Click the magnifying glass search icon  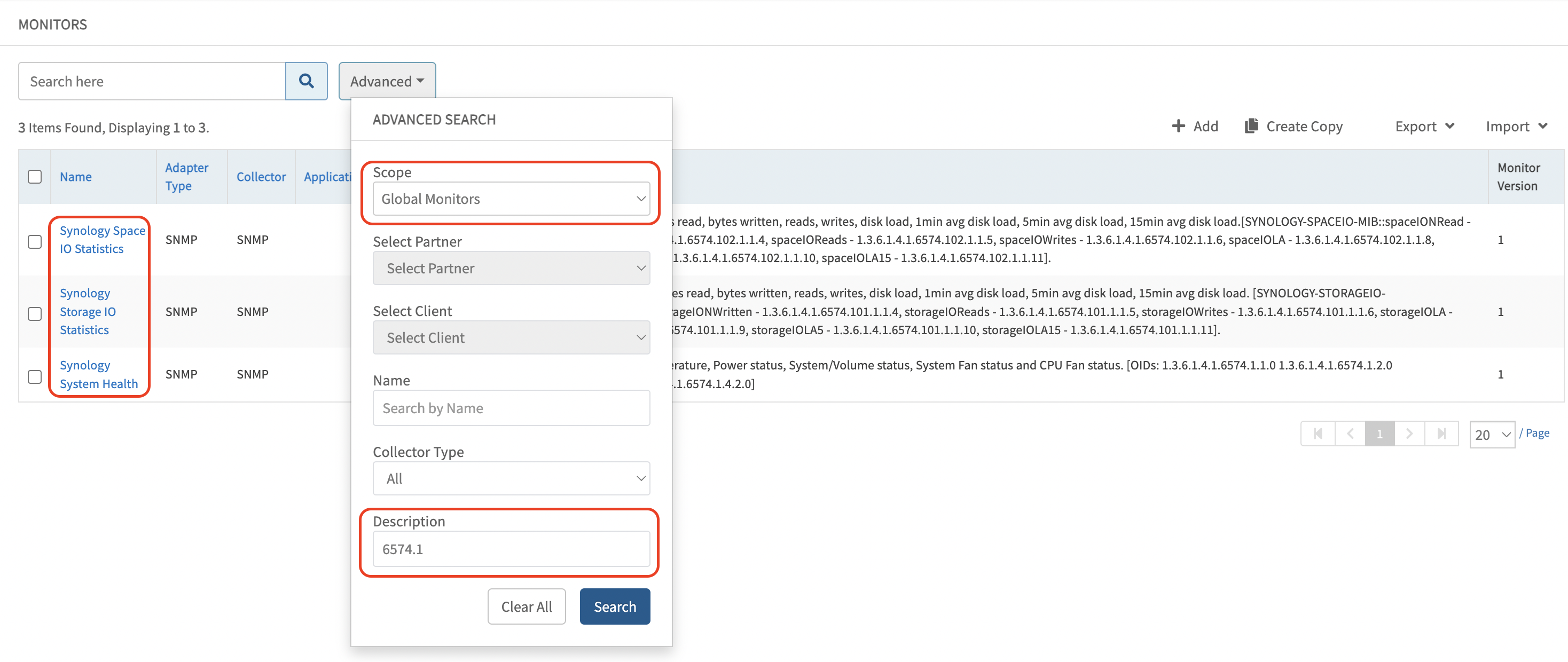tap(306, 81)
